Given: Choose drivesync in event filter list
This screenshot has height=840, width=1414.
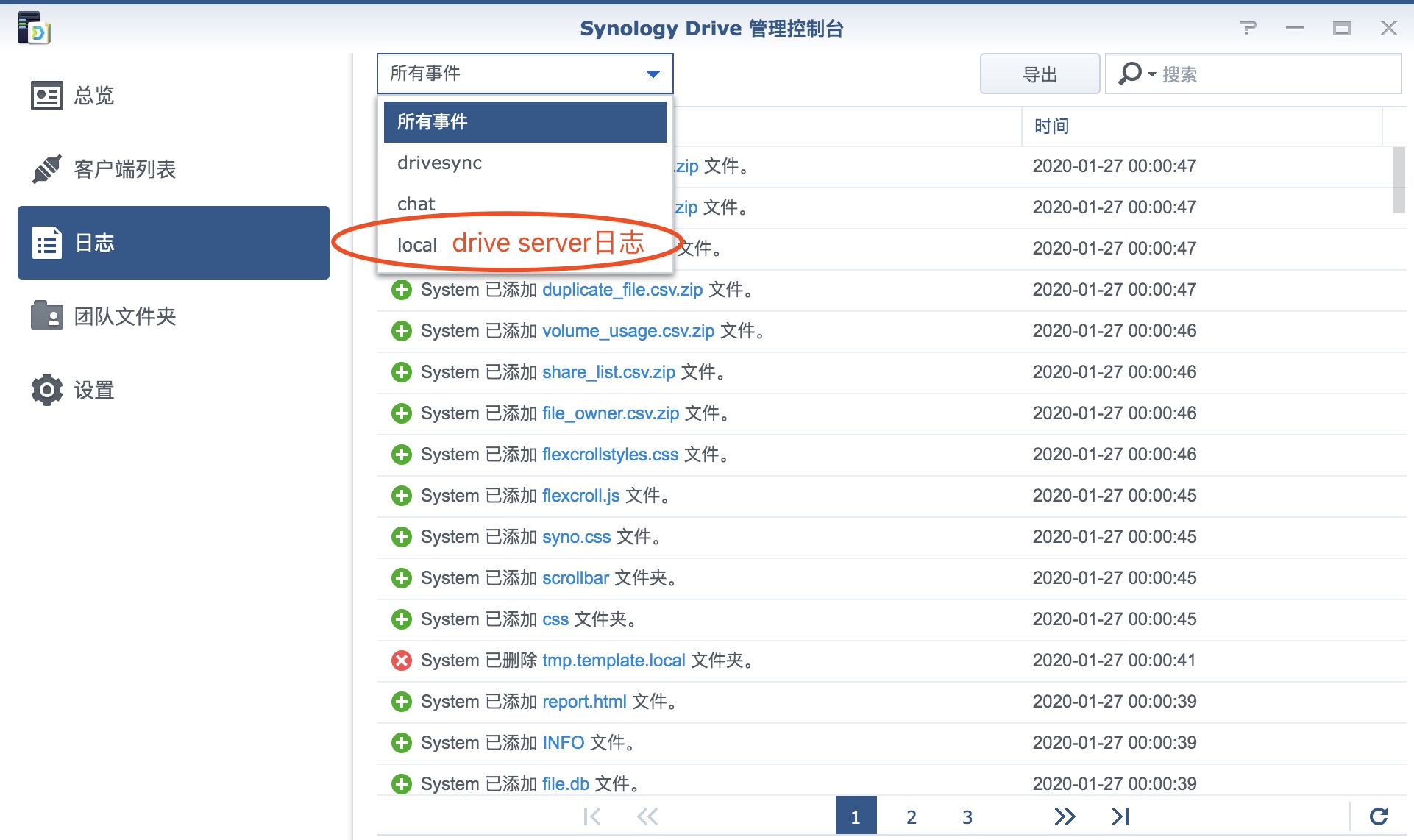Looking at the screenshot, I should point(525,163).
